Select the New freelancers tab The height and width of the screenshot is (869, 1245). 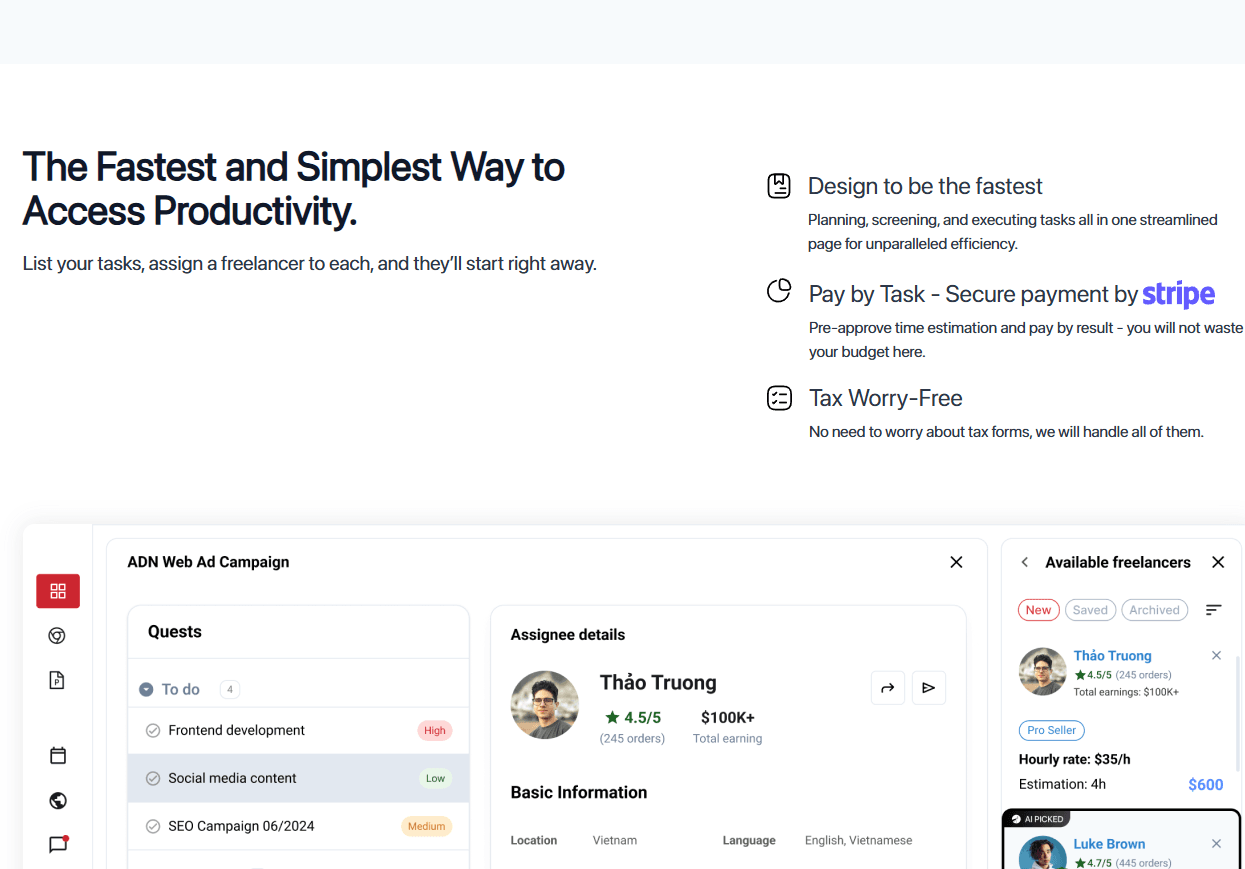pyautogui.click(x=1038, y=610)
